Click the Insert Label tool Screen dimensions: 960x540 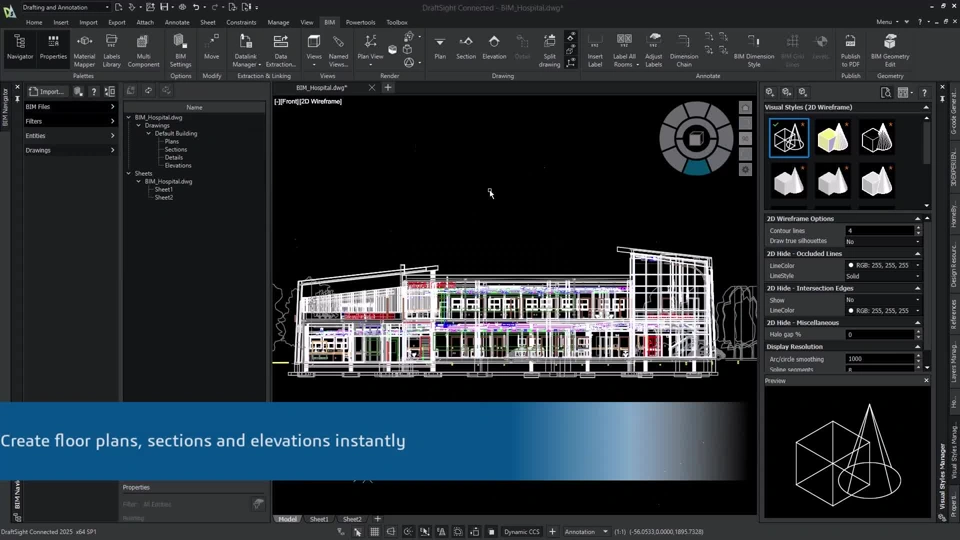tap(595, 46)
